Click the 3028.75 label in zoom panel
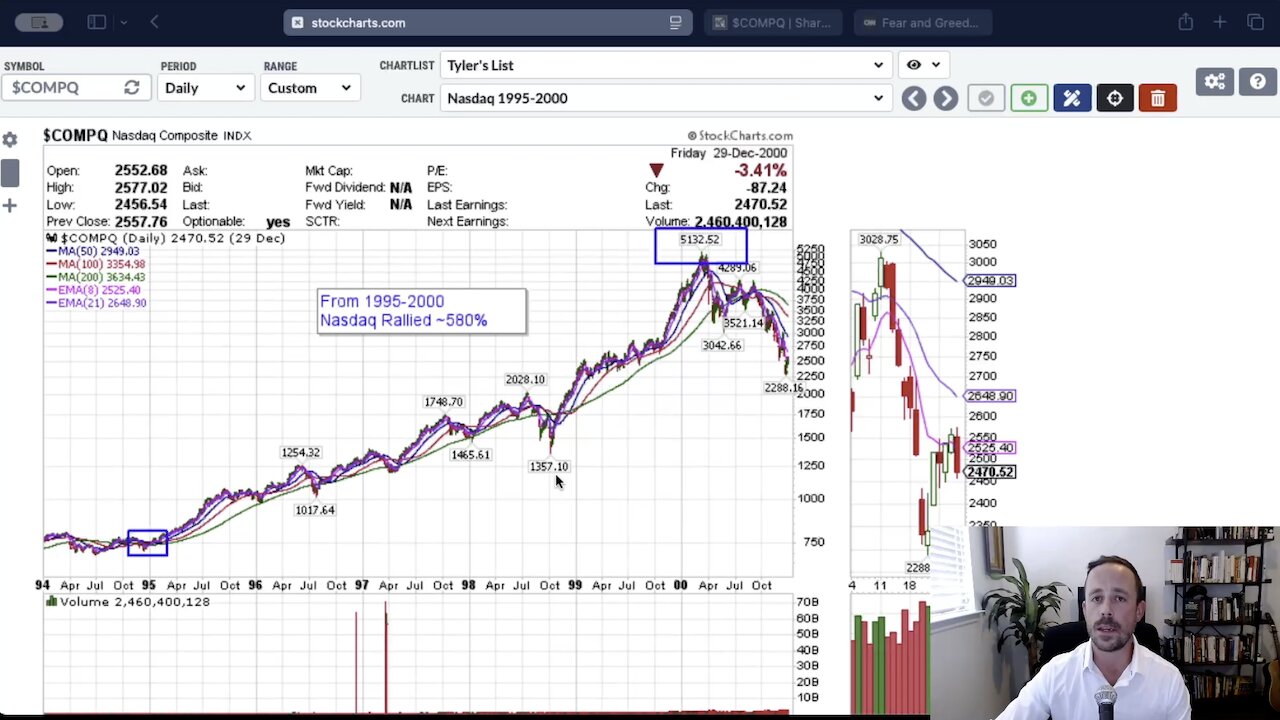Image resolution: width=1280 pixels, height=720 pixels. (x=879, y=240)
